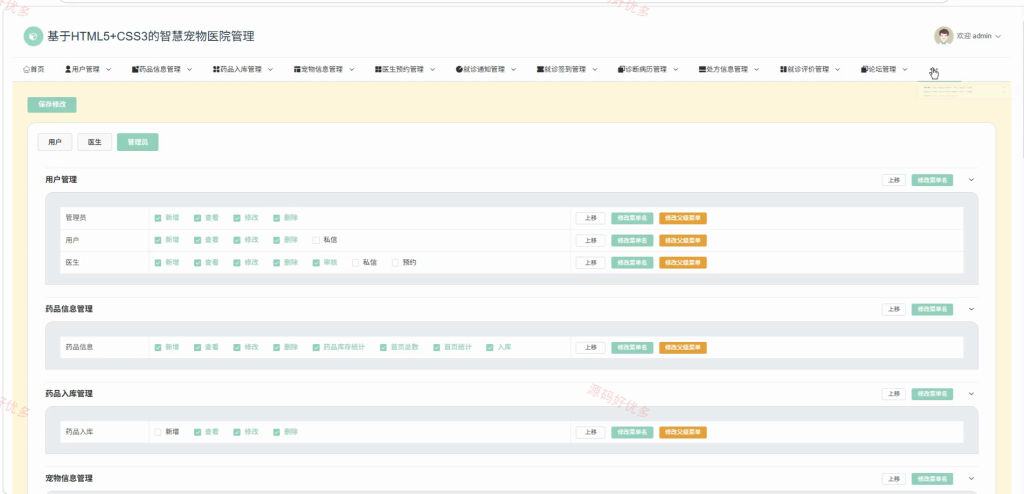
Task: Click 上移 in 药品信息 row
Action: [x=590, y=348]
